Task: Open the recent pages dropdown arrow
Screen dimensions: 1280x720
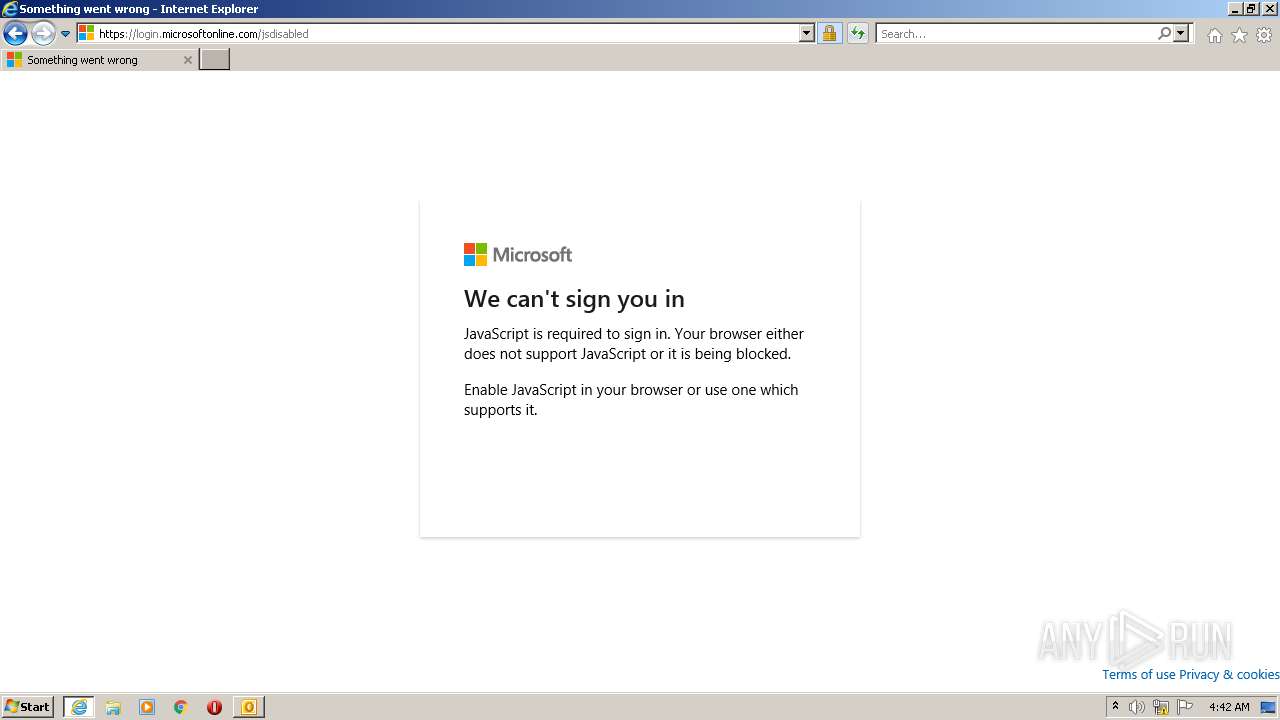Action: (65, 34)
